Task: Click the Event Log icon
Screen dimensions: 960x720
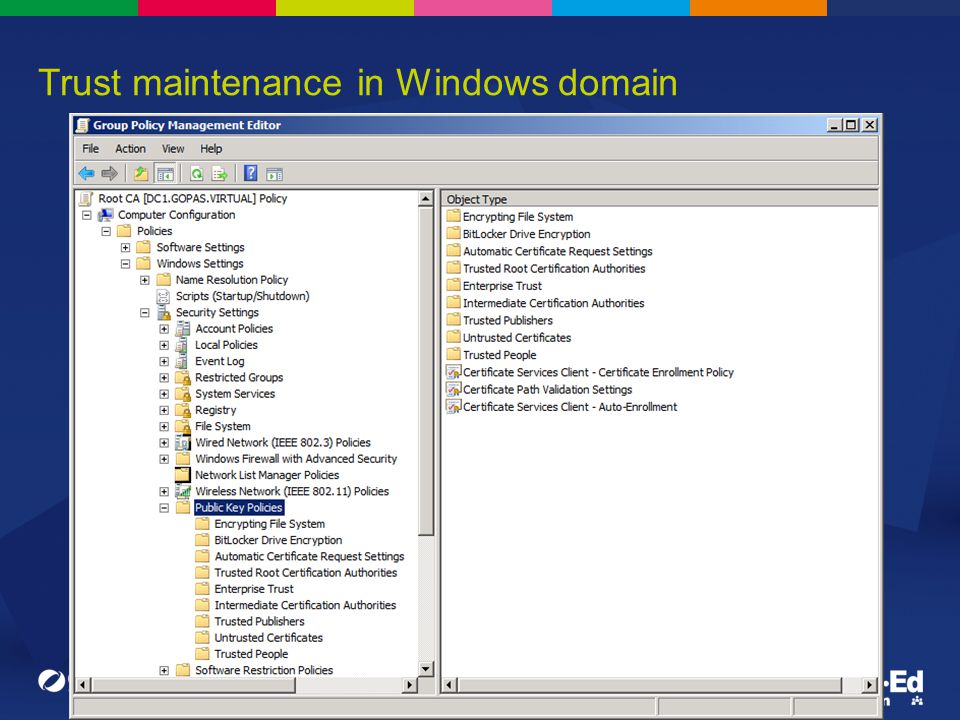Action: 182,362
